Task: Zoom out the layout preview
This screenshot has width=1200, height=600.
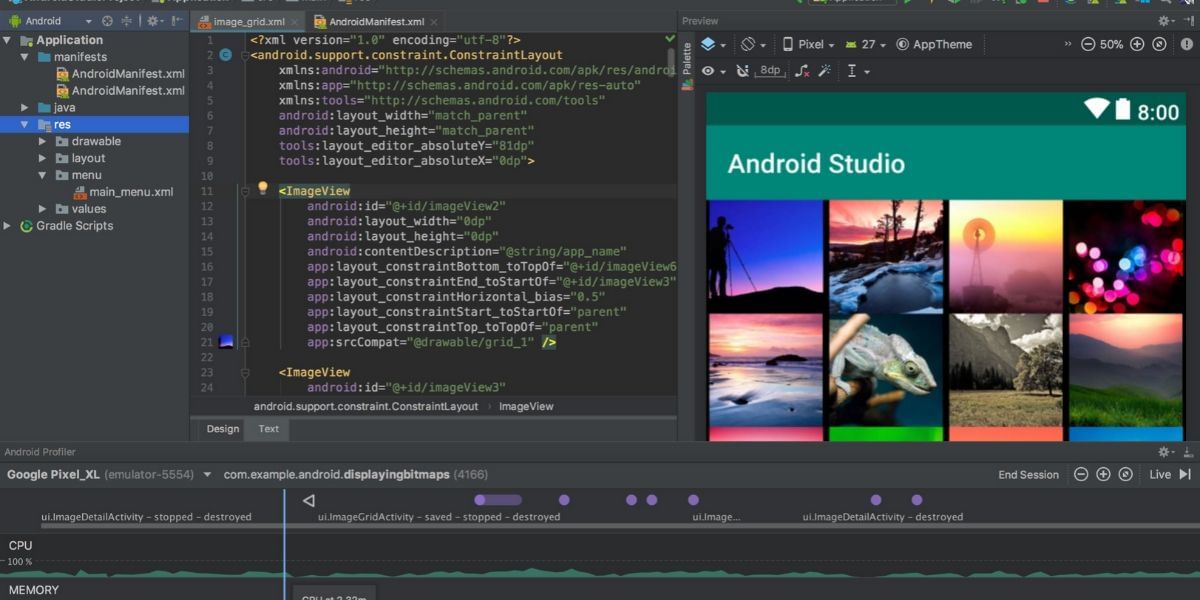Action: click(x=1088, y=44)
